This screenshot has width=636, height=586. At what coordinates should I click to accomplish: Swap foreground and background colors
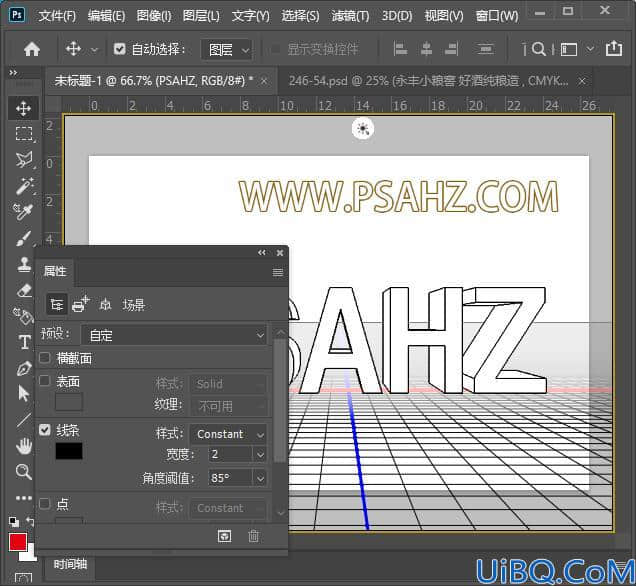coord(30,520)
